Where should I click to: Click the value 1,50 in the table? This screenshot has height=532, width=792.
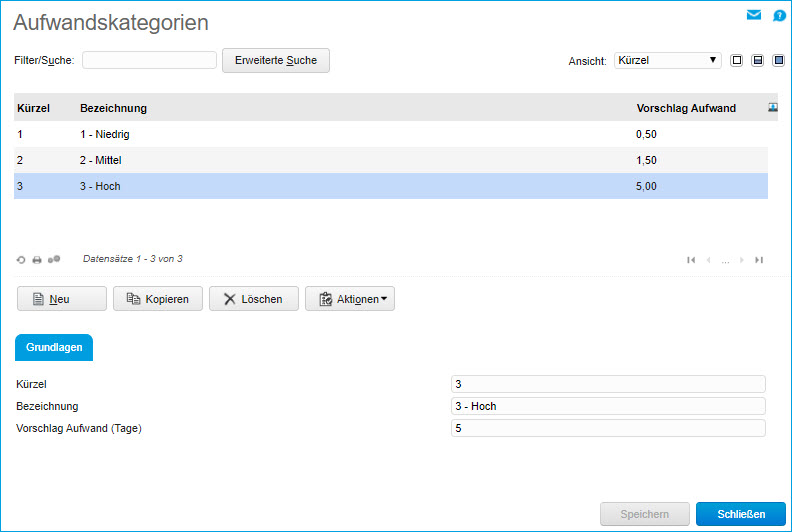point(646,160)
